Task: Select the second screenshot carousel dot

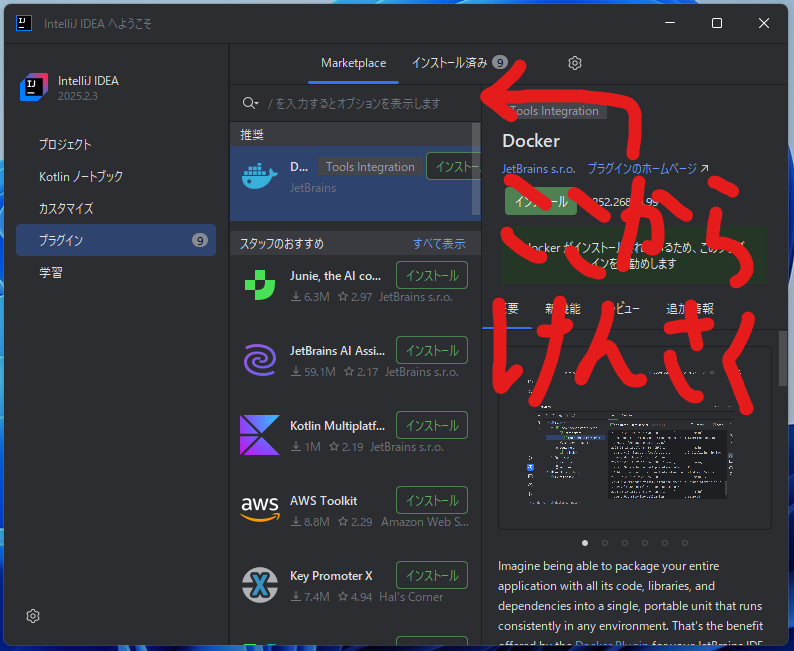Action: point(605,543)
